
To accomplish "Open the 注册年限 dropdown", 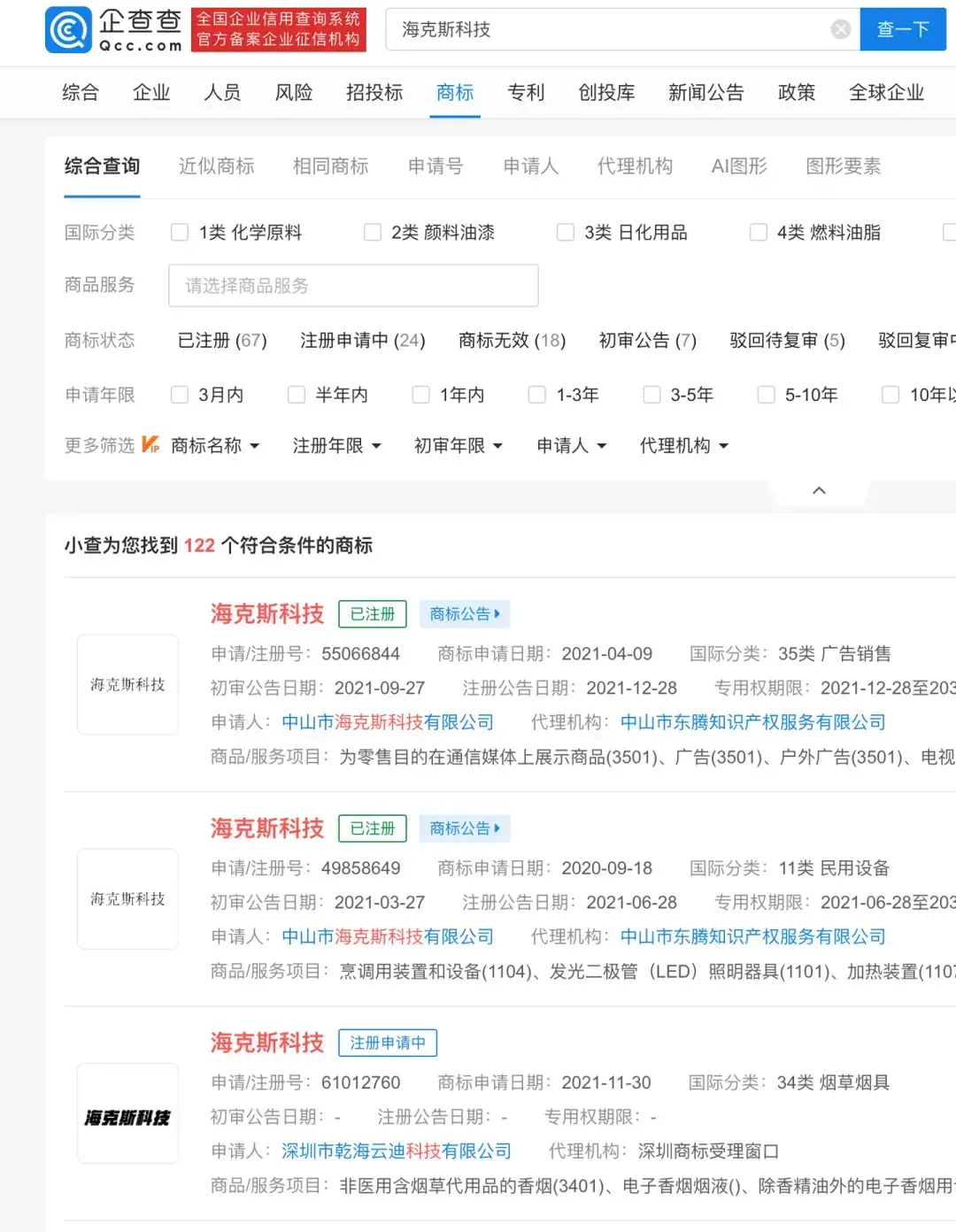I will click(336, 445).
